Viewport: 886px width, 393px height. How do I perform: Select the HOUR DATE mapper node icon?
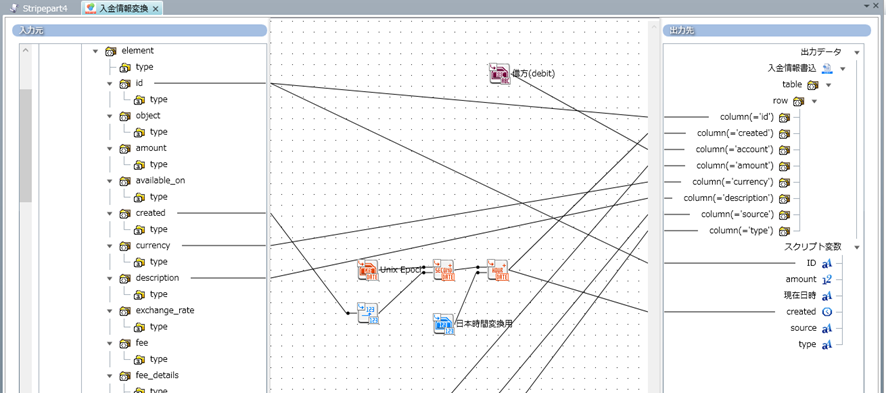pyautogui.click(x=498, y=270)
